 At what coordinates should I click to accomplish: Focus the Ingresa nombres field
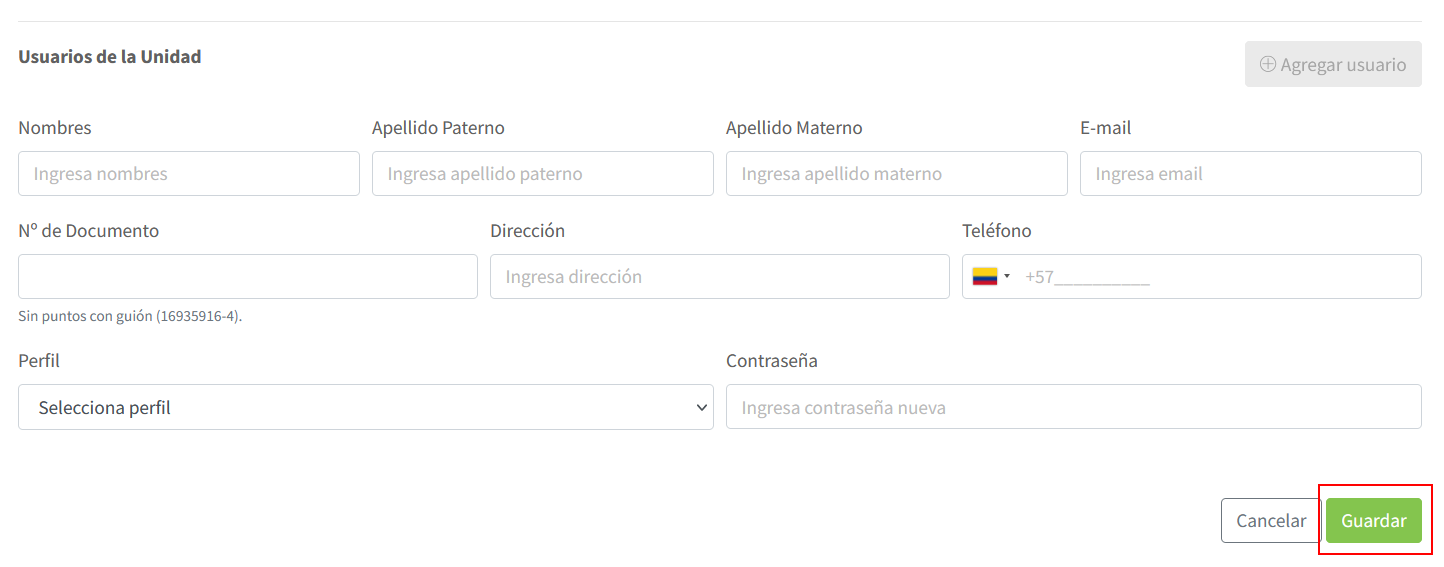tap(189, 173)
